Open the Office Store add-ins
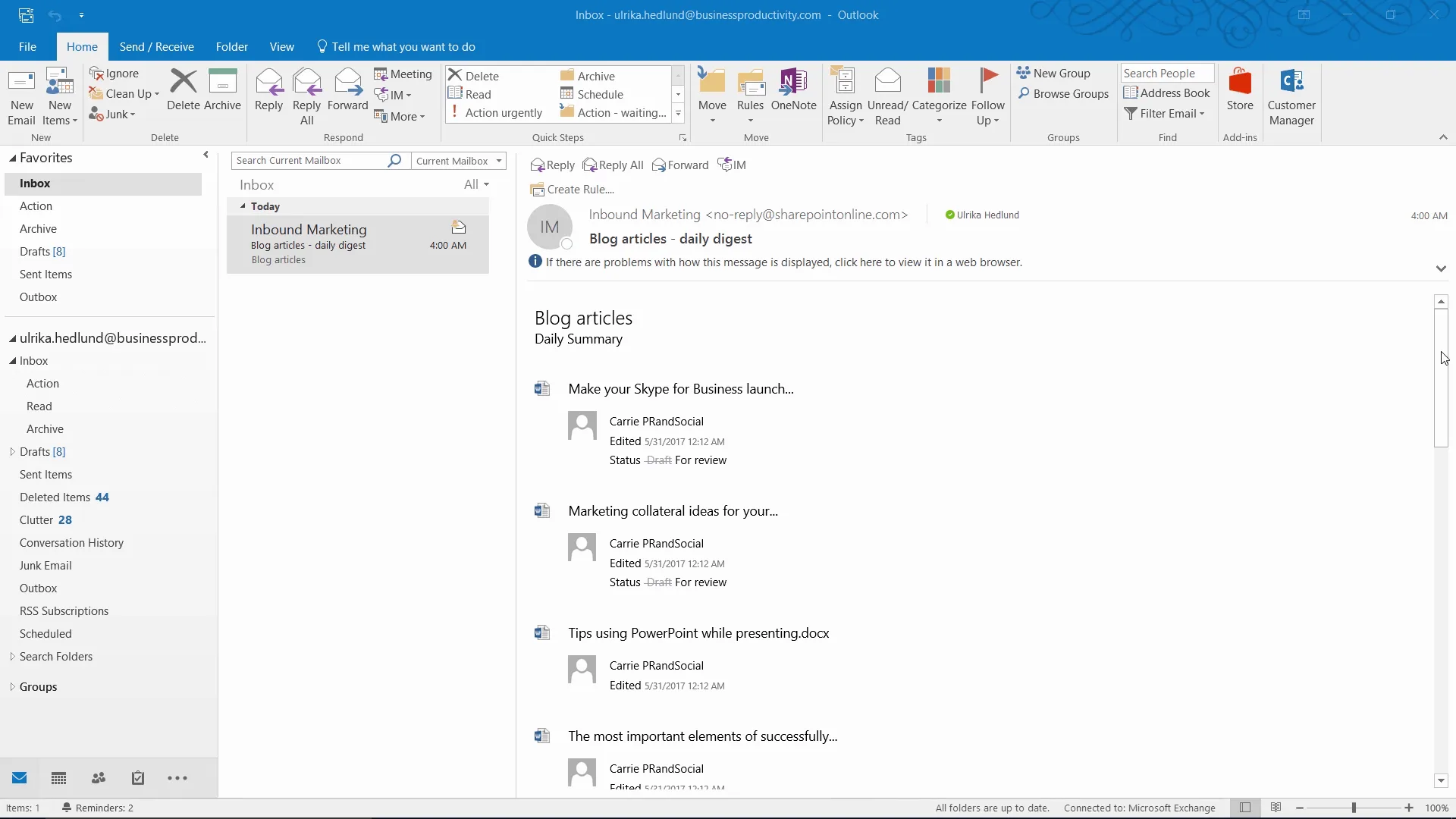The width and height of the screenshot is (1456, 819). click(x=1240, y=89)
